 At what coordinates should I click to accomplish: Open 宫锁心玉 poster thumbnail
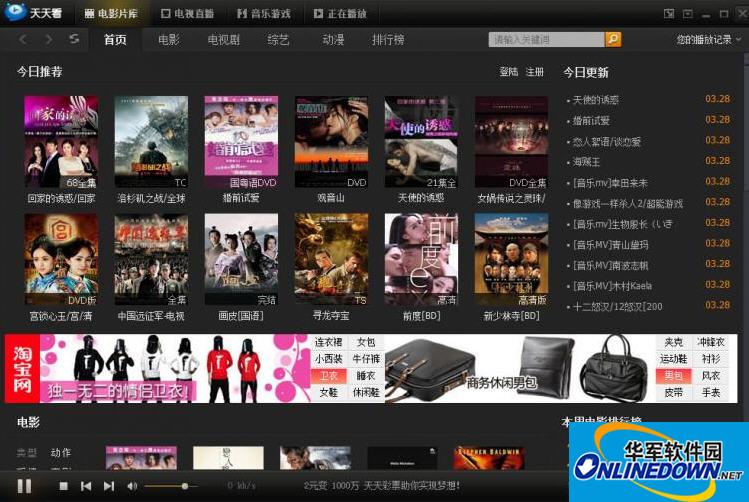pos(61,259)
